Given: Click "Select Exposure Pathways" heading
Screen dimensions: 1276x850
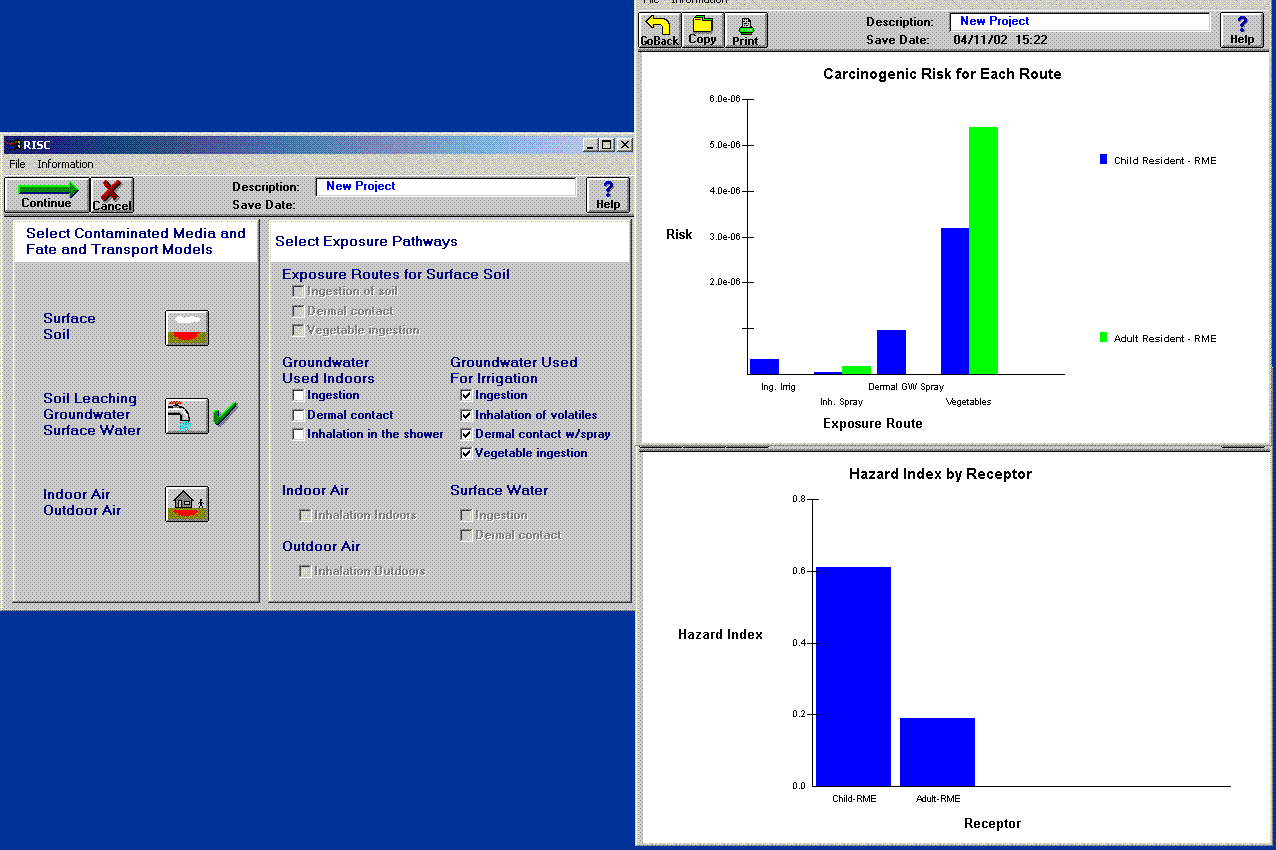Looking at the screenshot, I should point(366,241).
